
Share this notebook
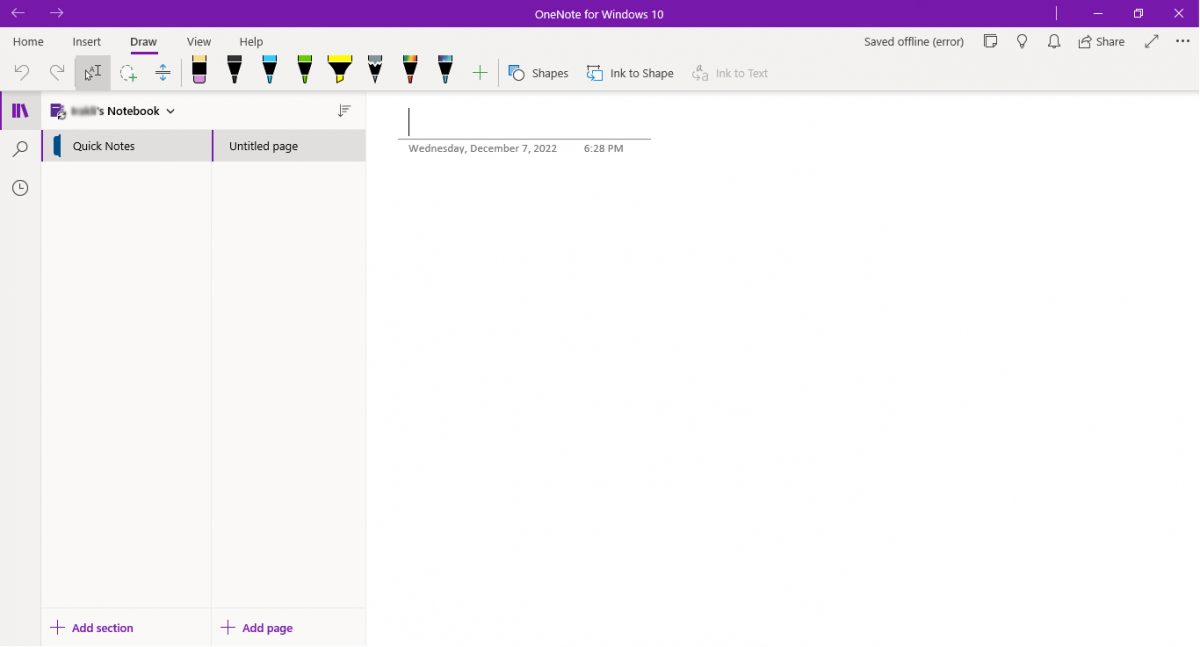point(1101,42)
